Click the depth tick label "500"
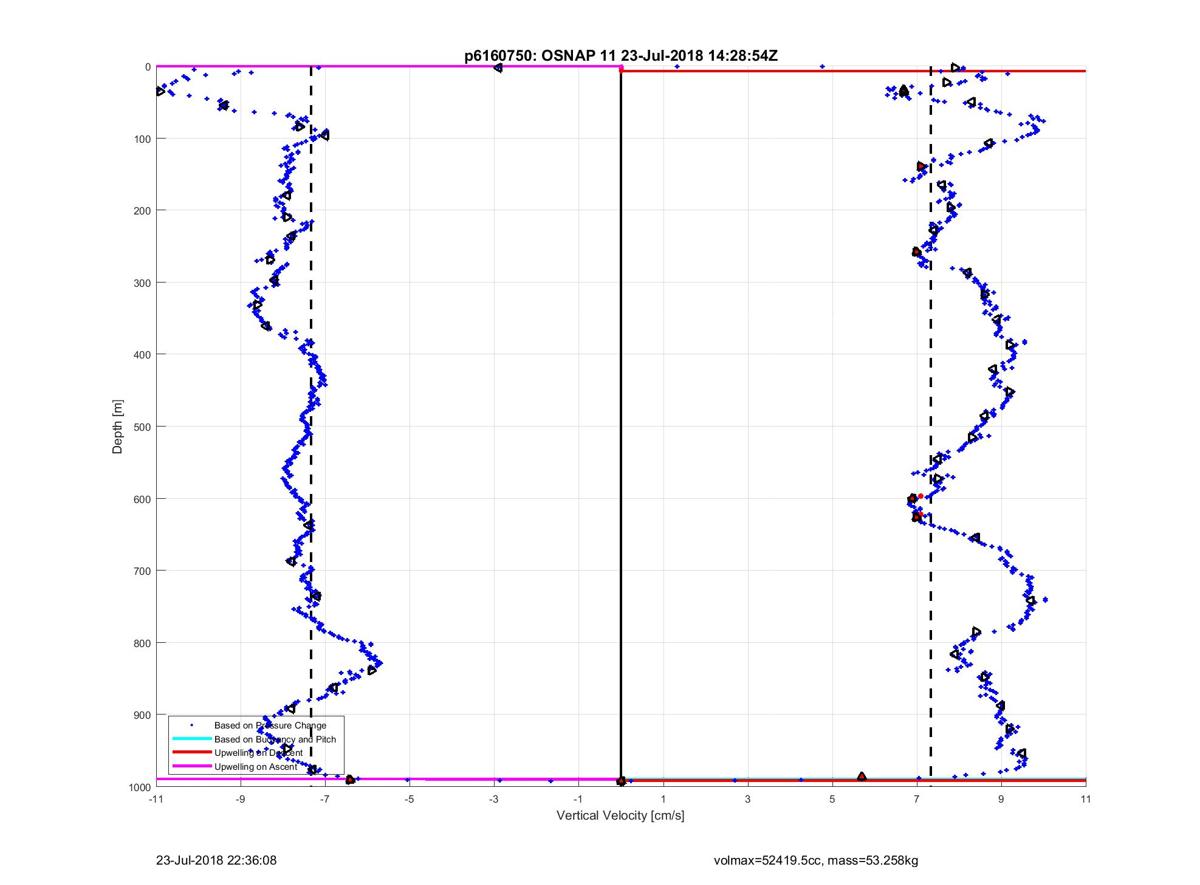The width and height of the screenshot is (1200, 885). click(x=142, y=427)
